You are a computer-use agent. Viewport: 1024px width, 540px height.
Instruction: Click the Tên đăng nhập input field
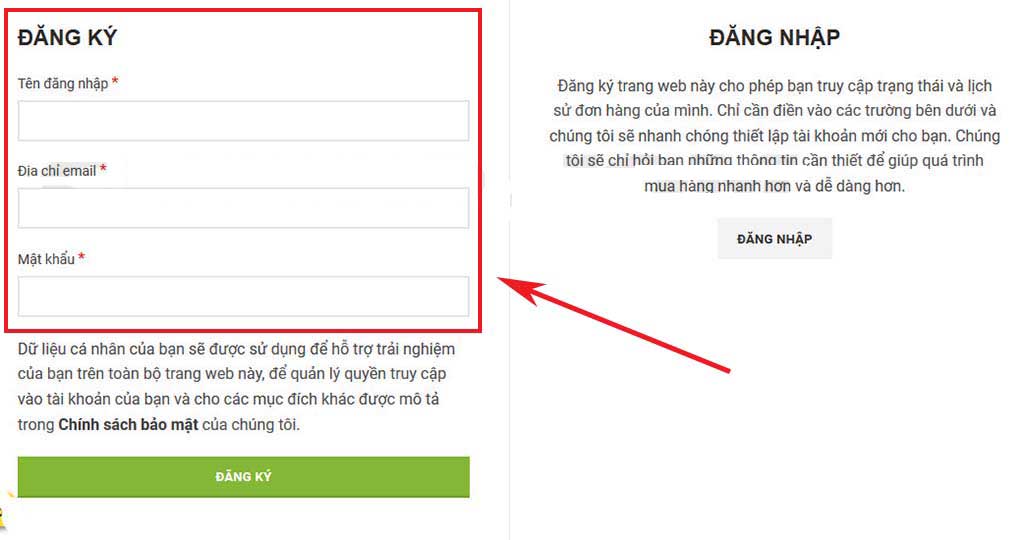click(243, 121)
